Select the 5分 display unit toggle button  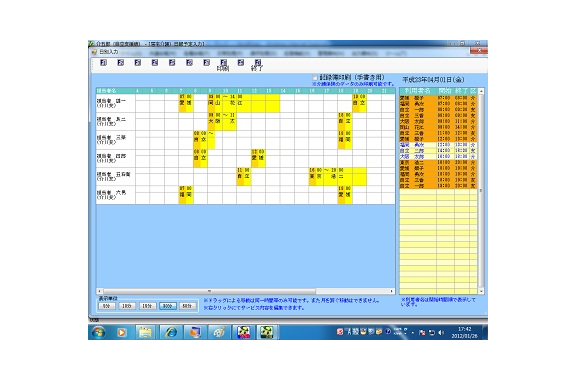coord(107,306)
